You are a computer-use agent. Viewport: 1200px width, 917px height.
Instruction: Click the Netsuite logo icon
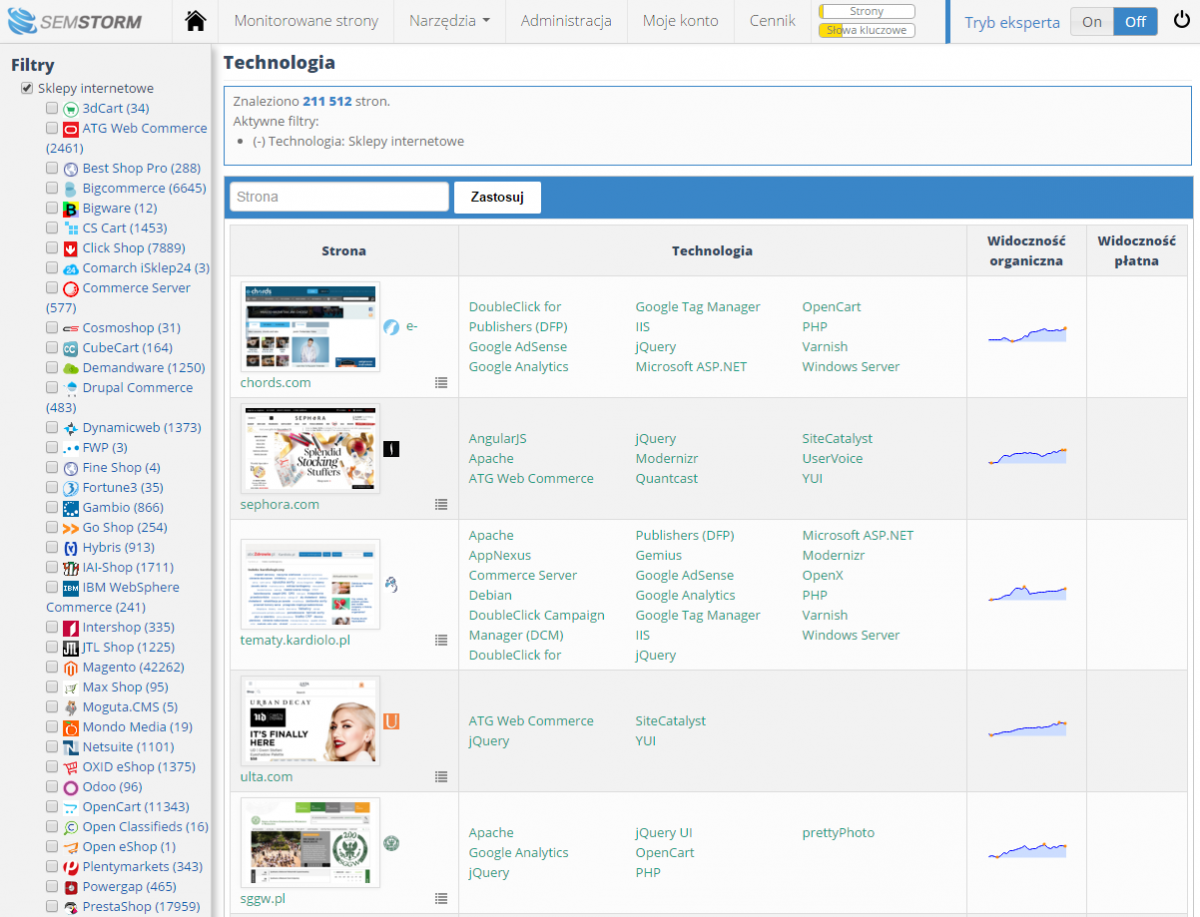tap(71, 748)
